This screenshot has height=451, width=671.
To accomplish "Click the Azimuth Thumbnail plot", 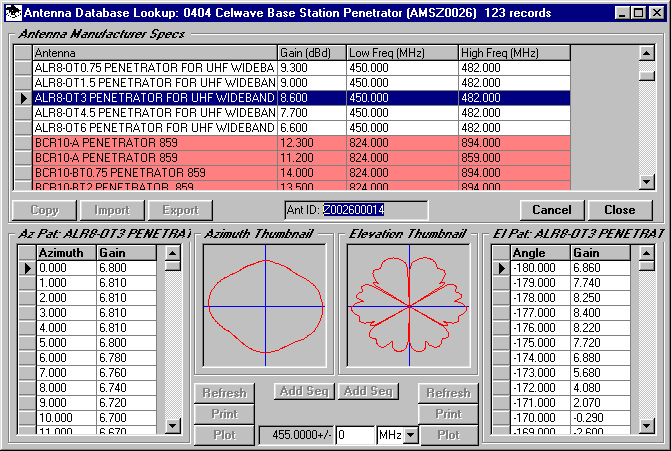I will pos(265,306).
